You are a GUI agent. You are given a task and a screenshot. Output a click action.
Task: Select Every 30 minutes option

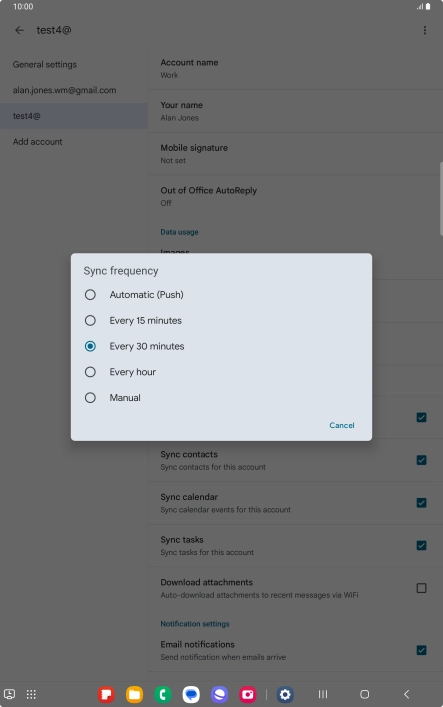pos(221,346)
